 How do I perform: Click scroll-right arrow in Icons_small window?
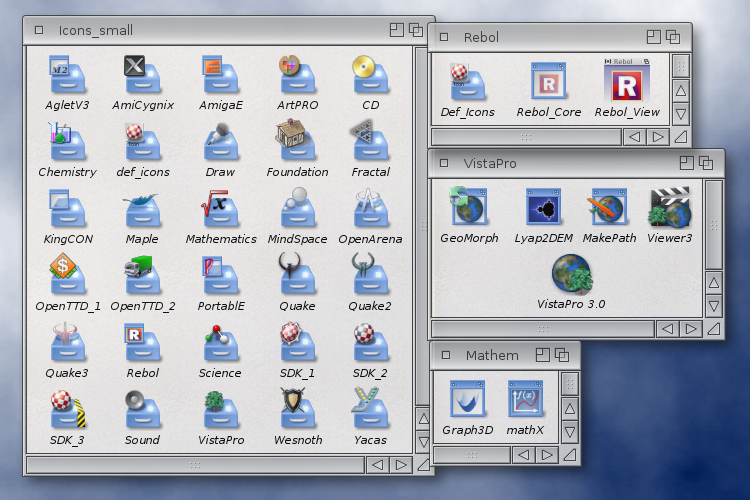(401, 465)
